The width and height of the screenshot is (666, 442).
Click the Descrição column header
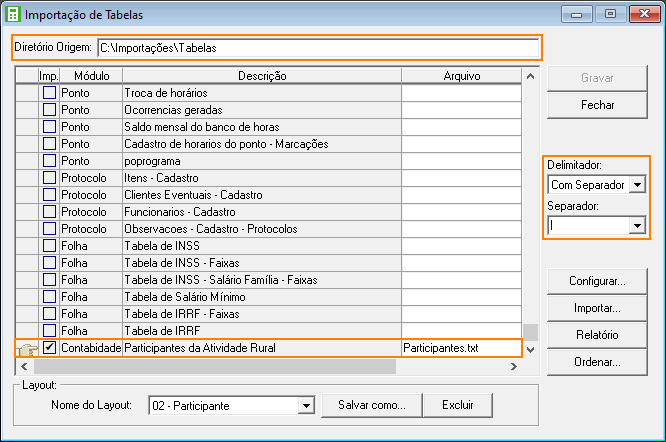click(262, 76)
